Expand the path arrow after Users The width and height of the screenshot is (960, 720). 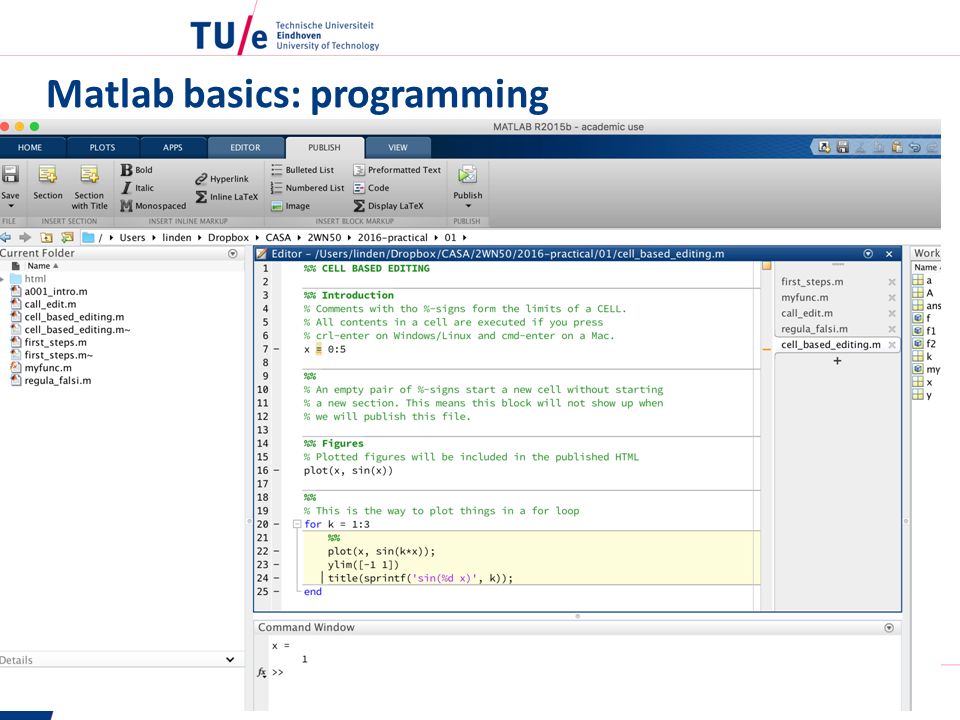point(154,238)
